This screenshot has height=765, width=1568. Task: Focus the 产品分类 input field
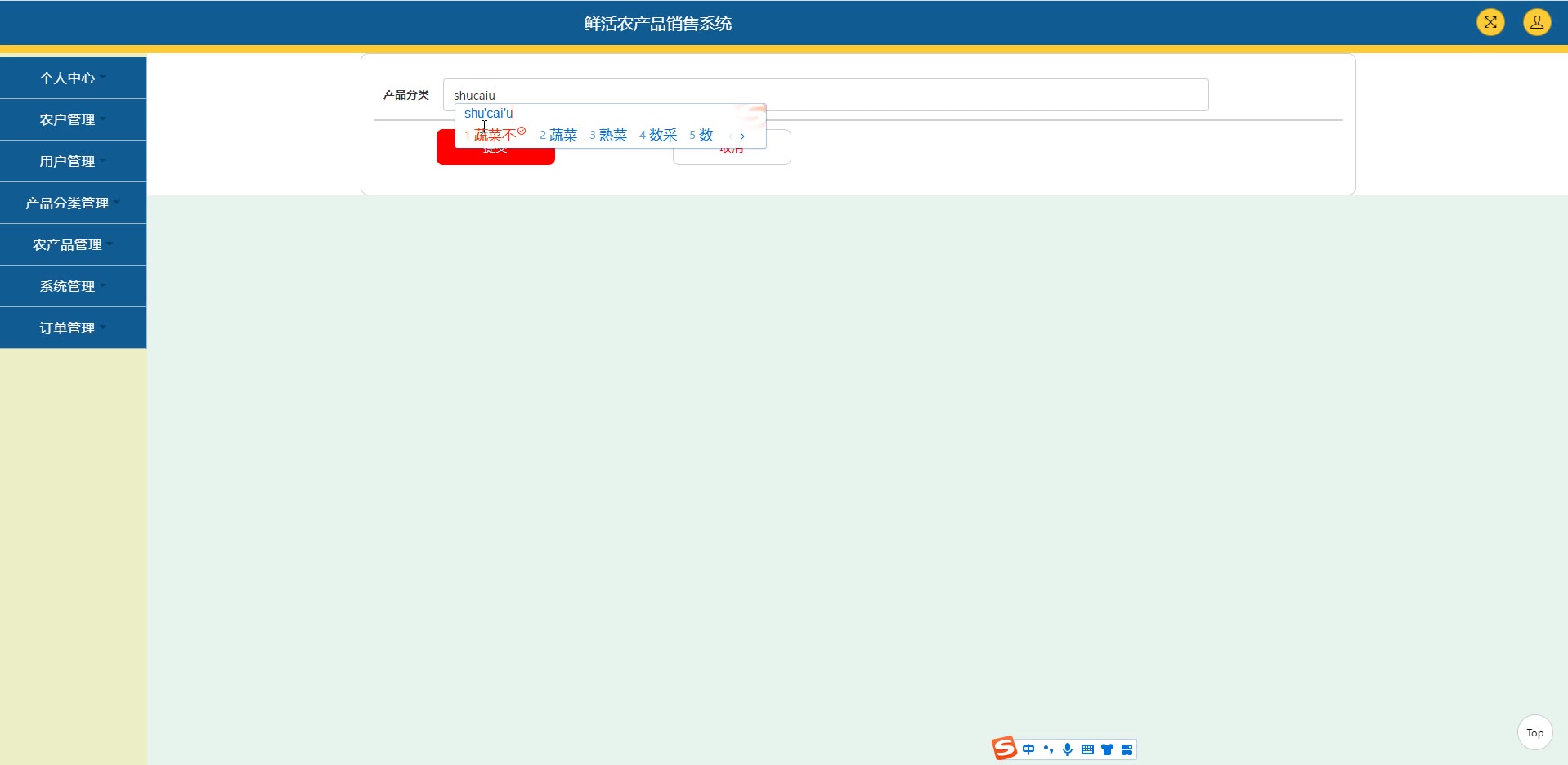point(826,95)
